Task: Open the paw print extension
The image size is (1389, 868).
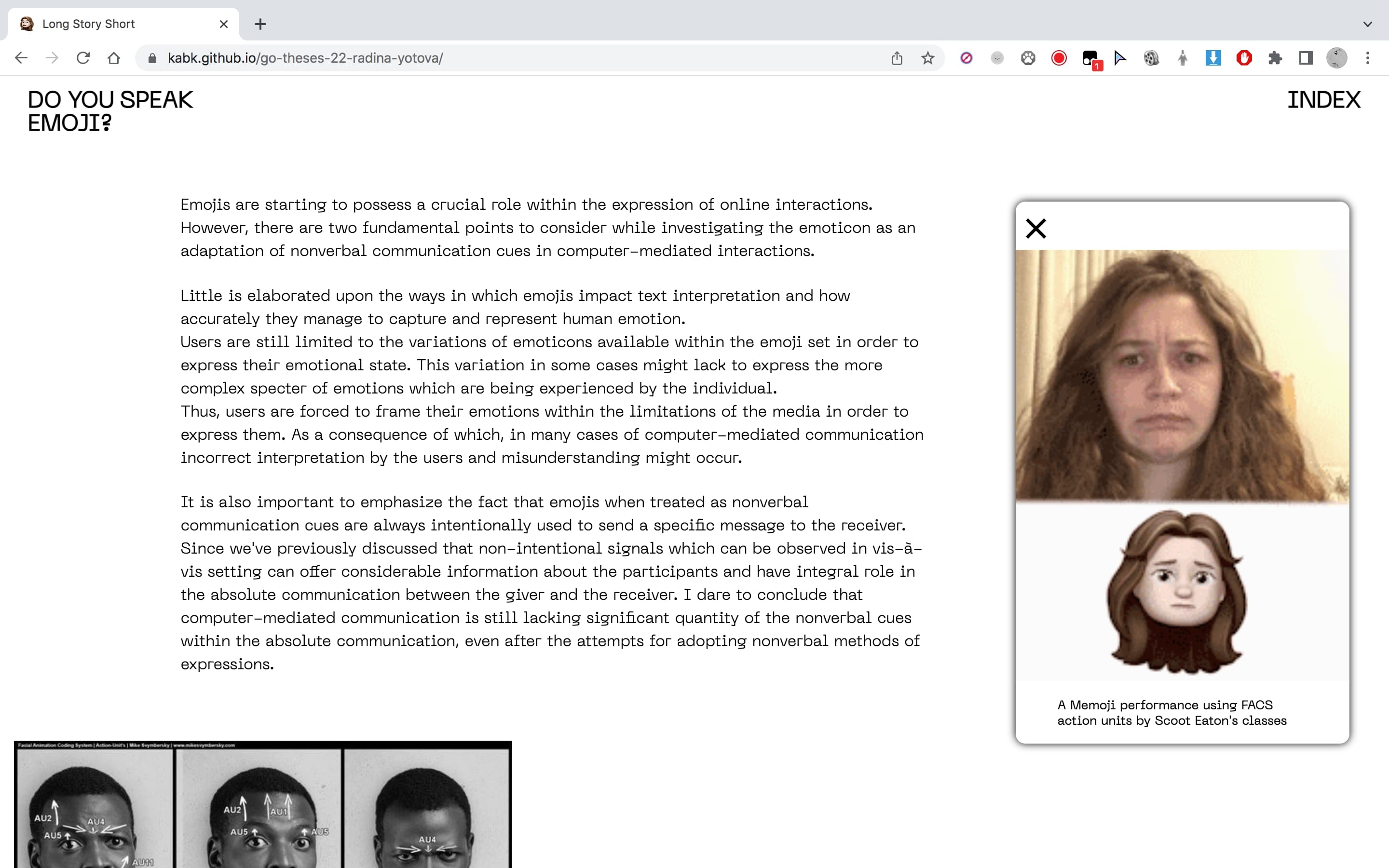Action: pos(1028,58)
